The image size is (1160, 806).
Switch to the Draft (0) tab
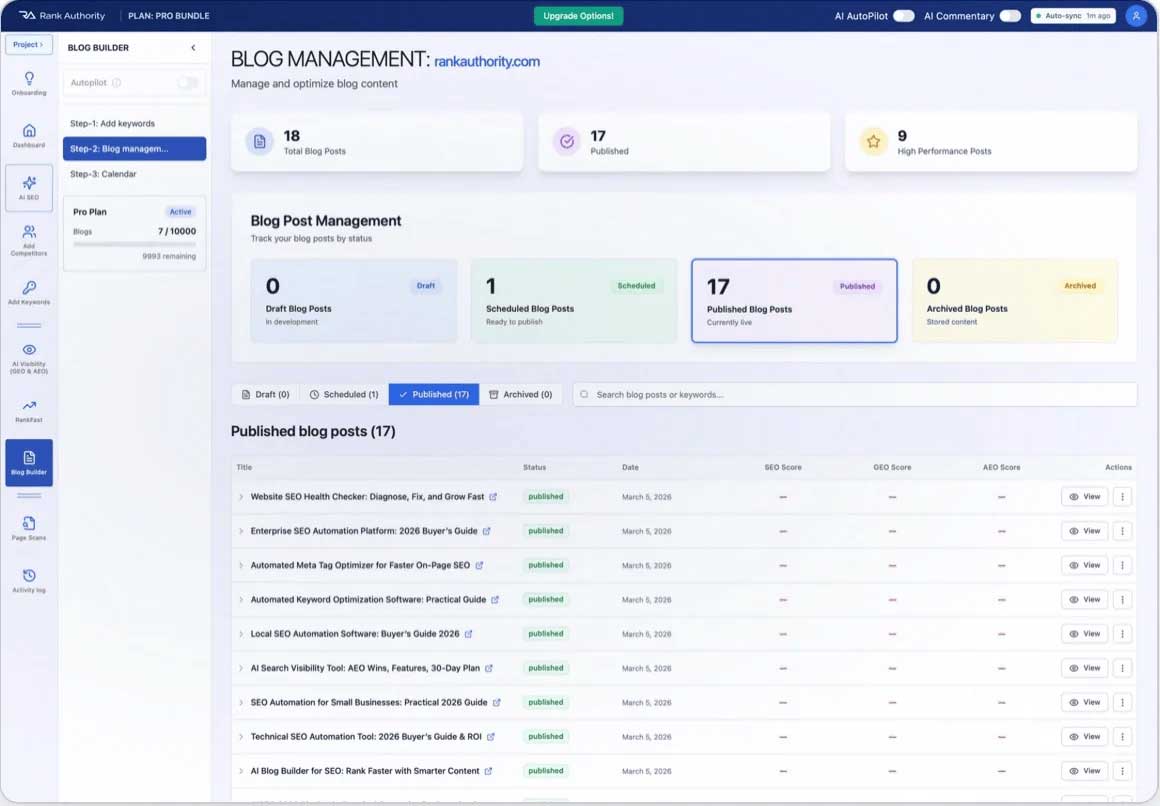click(x=266, y=394)
